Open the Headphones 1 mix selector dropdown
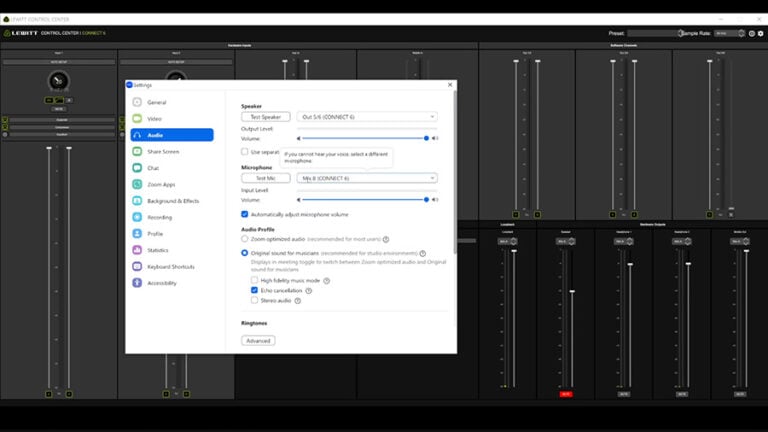Viewport: 768px width, 432px height. [x=624, y=241]
